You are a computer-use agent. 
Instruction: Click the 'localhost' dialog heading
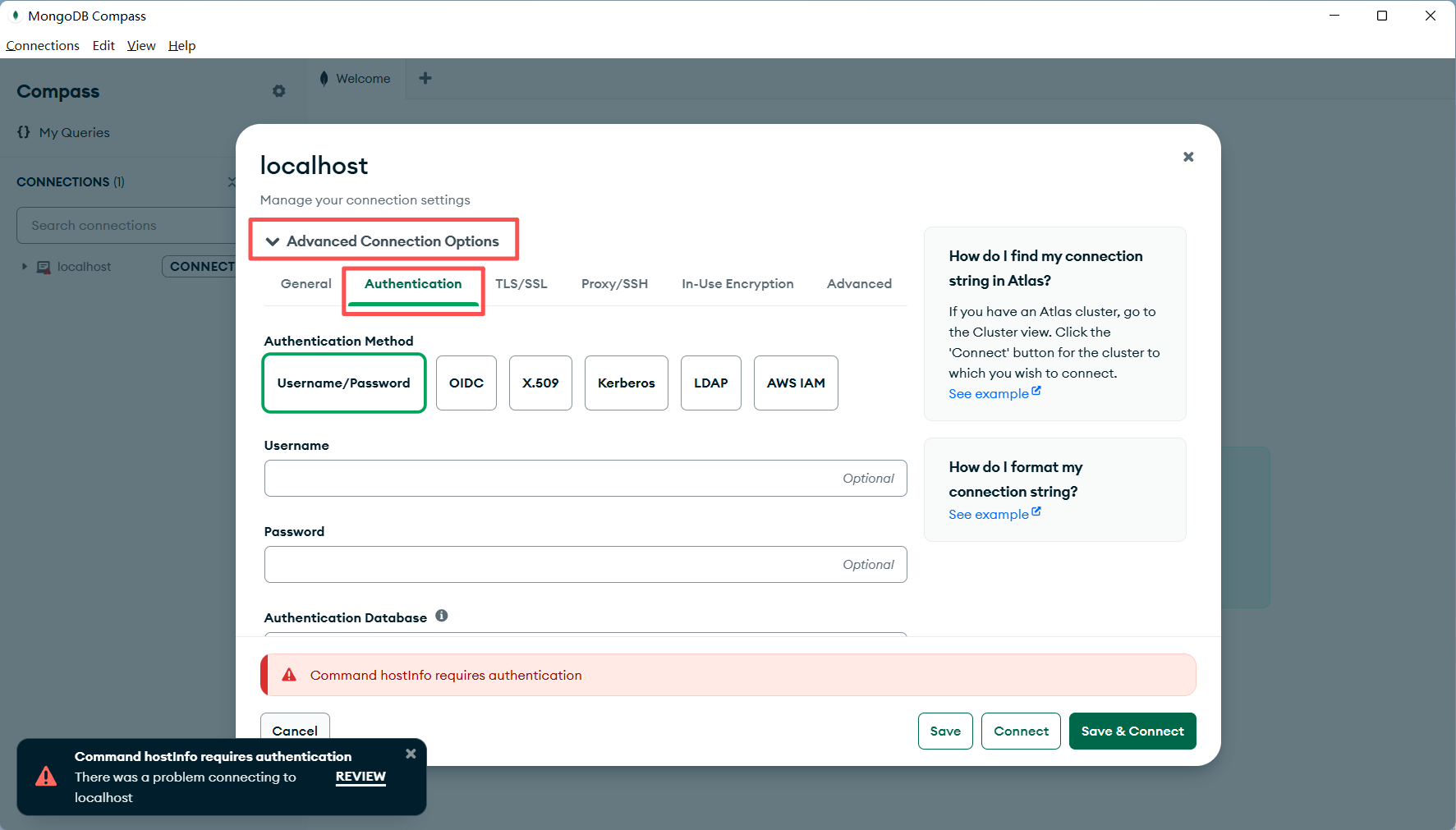[314, 166]
